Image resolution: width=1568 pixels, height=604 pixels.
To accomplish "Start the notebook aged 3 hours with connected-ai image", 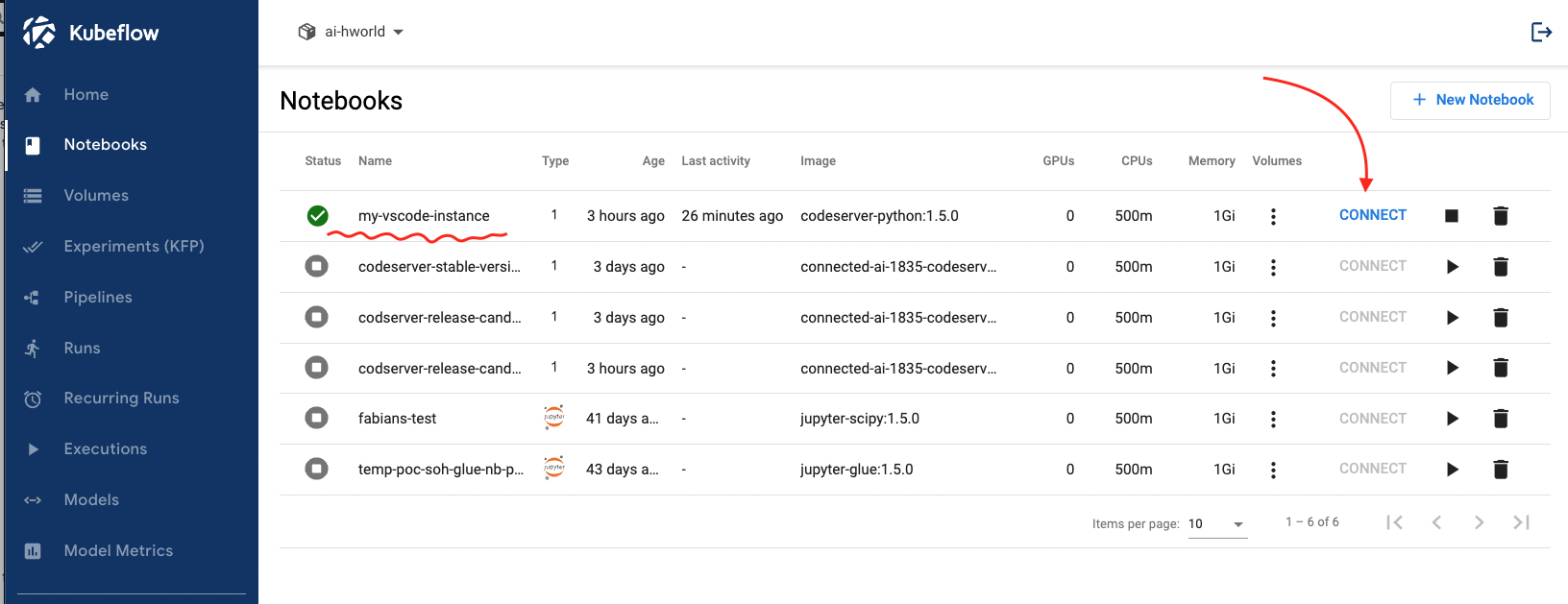I will tap(1452, 368).
